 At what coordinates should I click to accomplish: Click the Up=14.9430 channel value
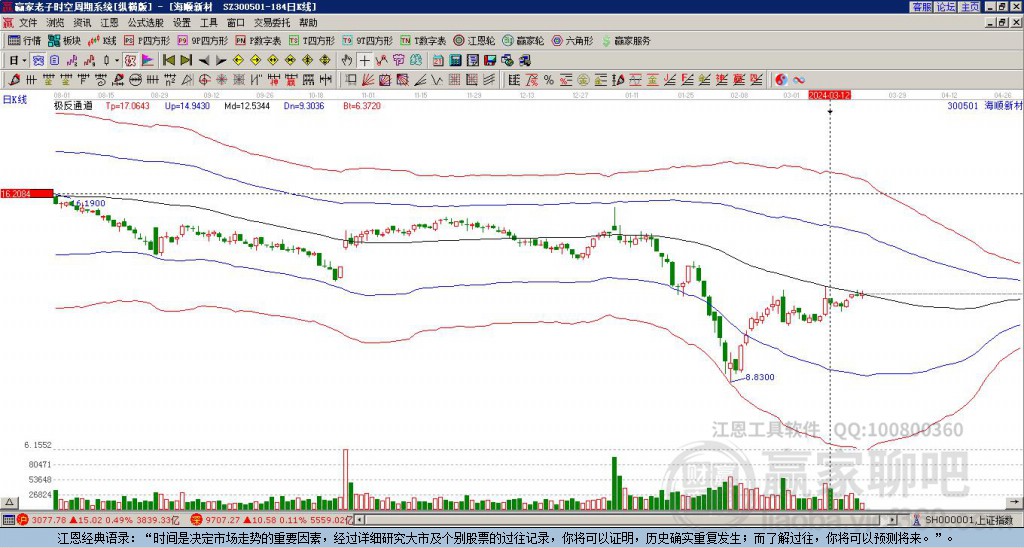tap(187, 105)
